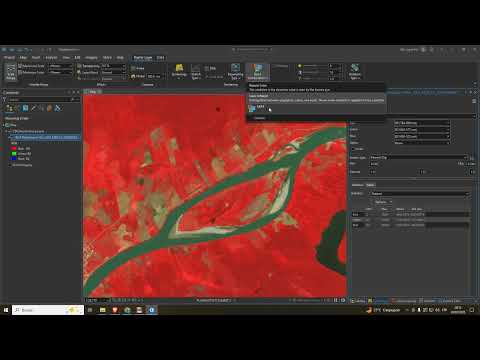The height and width of the screenshot is (360, 480).
Task: Open the Red band channel dropdown
Action: [x=422, y=123]
